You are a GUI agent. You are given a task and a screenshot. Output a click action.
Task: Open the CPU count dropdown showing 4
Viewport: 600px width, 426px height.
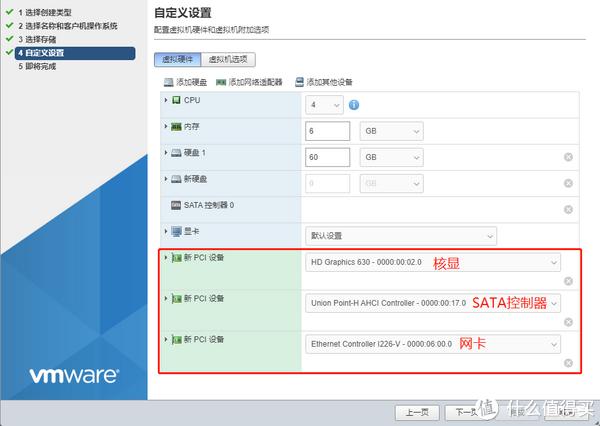click(x=324, y=105)
